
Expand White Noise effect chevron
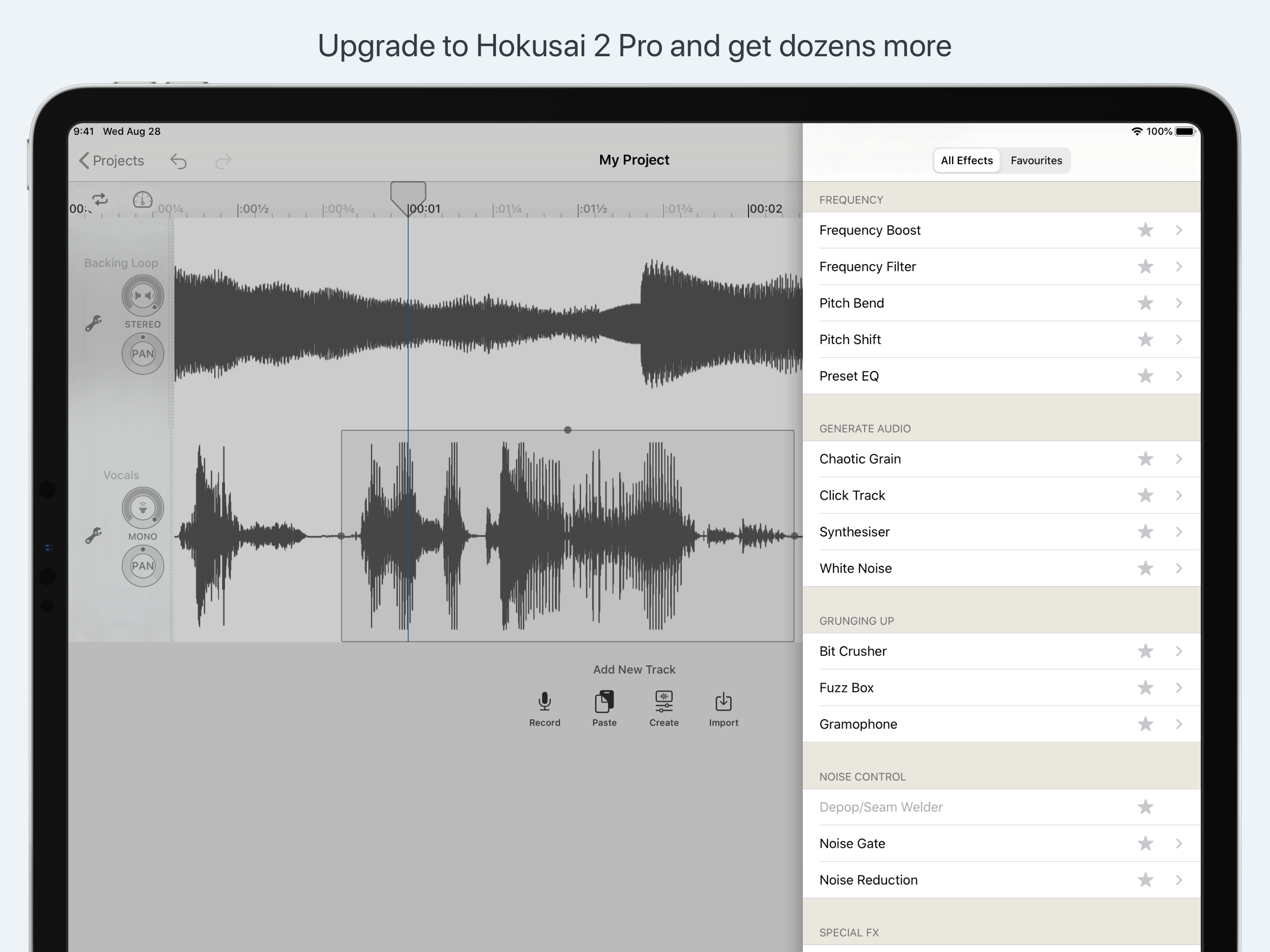(1178, 569)
